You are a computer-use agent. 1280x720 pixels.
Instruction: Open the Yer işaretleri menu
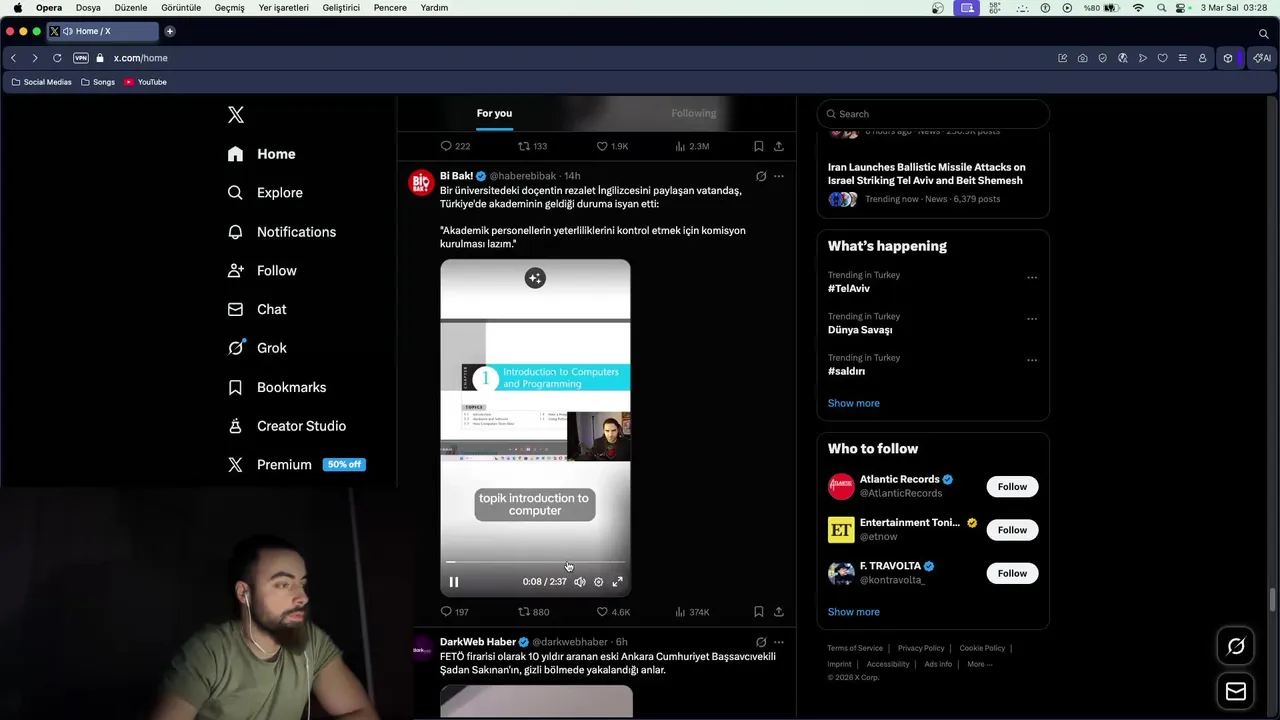pos(284,8)
